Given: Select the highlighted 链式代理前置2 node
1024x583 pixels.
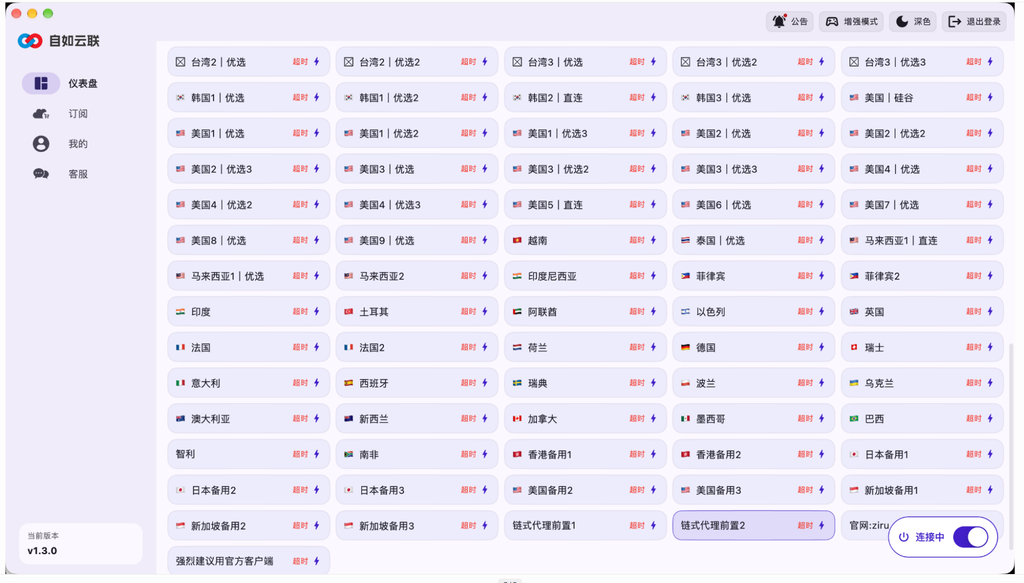Looking at the screenshot, I should (754, 526).
